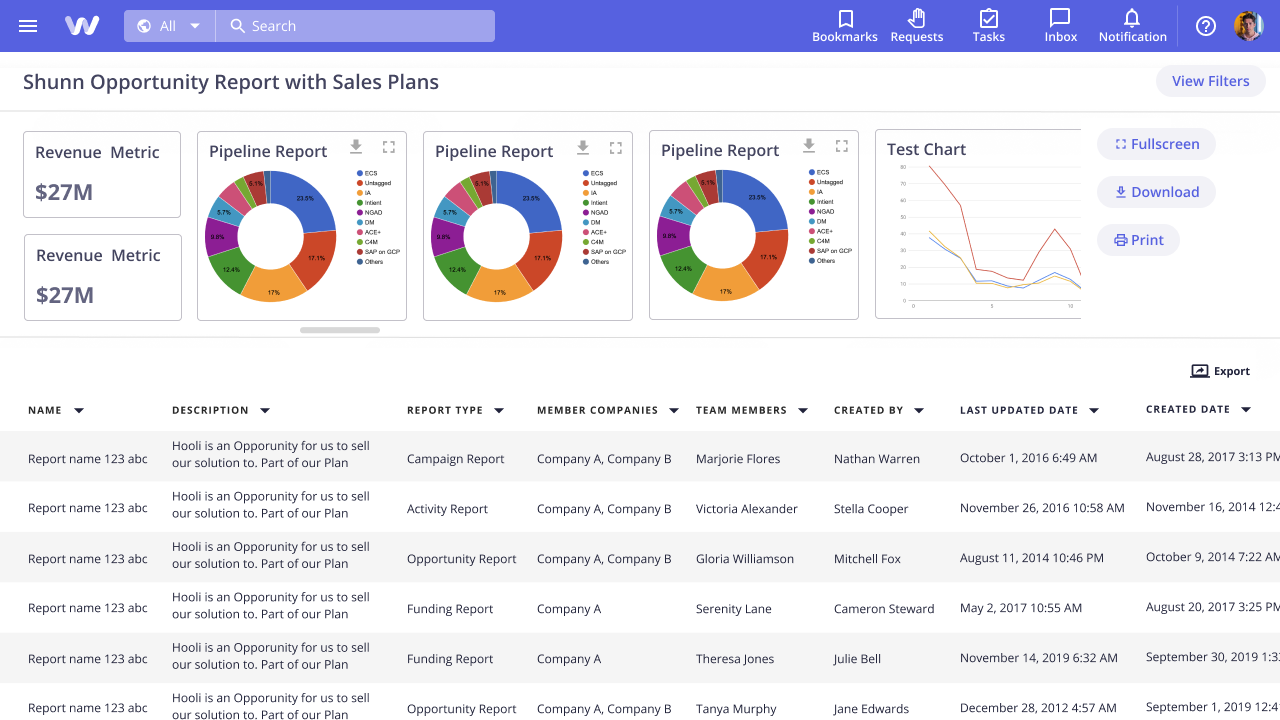This screenshot has width=1280, height=720.
Task: Click the date November 26, 2016 10:58 AM
Action: pos(1042,508)
